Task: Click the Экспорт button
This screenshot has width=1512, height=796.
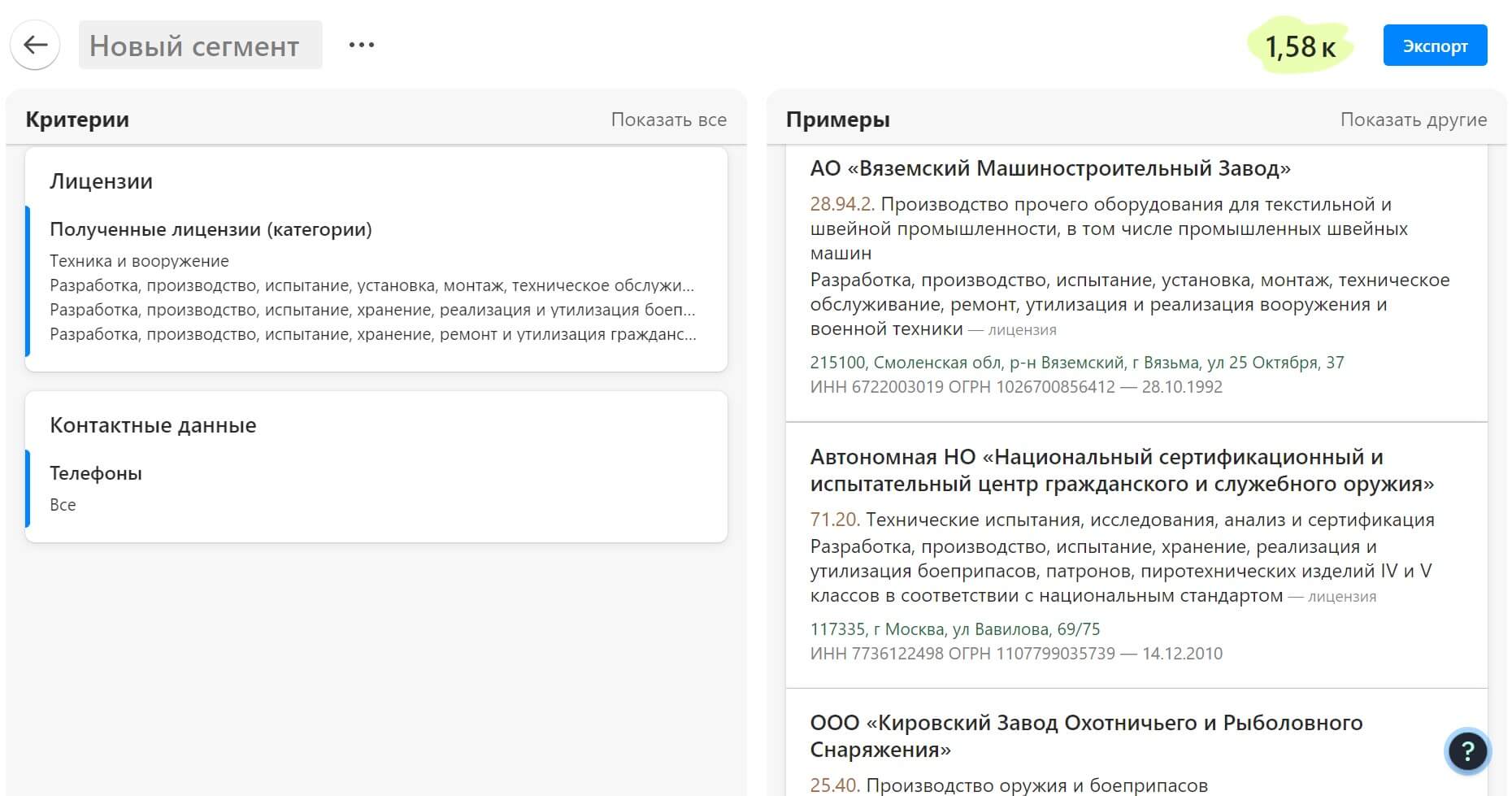Action: [x=1435, y=46]
